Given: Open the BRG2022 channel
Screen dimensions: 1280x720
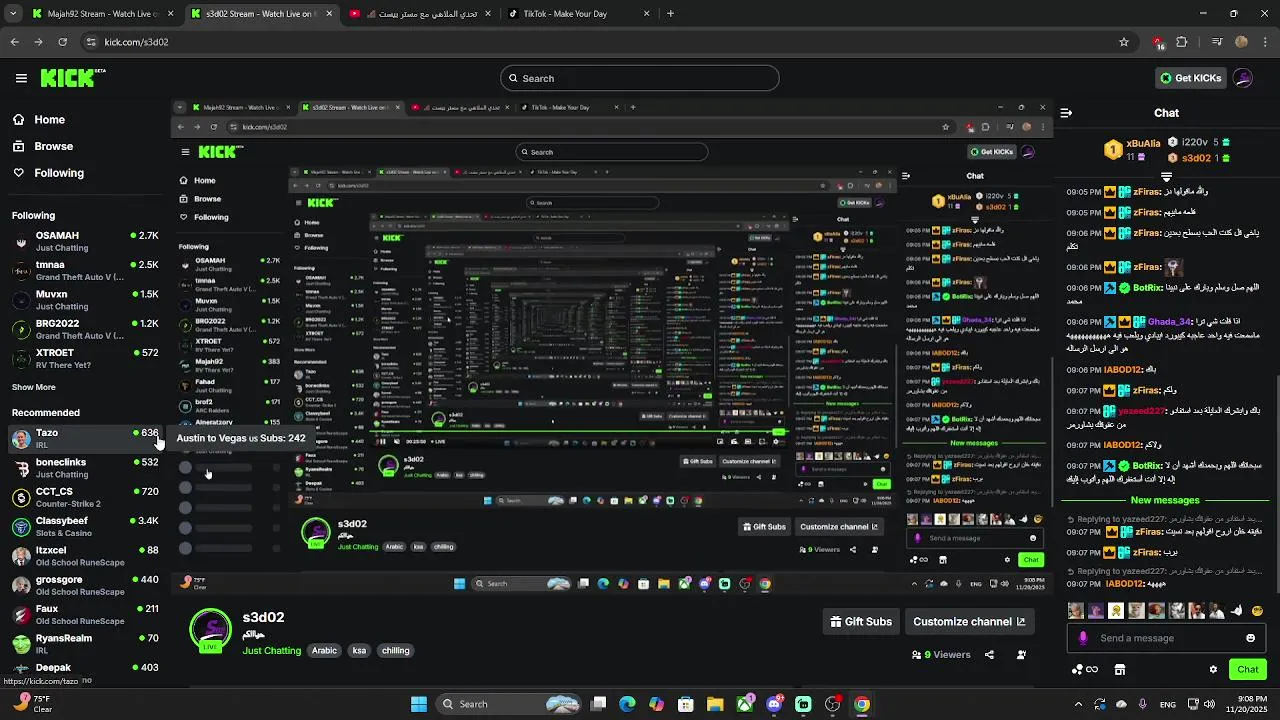Looking at the screenshot, I should (x=85, y=329).
